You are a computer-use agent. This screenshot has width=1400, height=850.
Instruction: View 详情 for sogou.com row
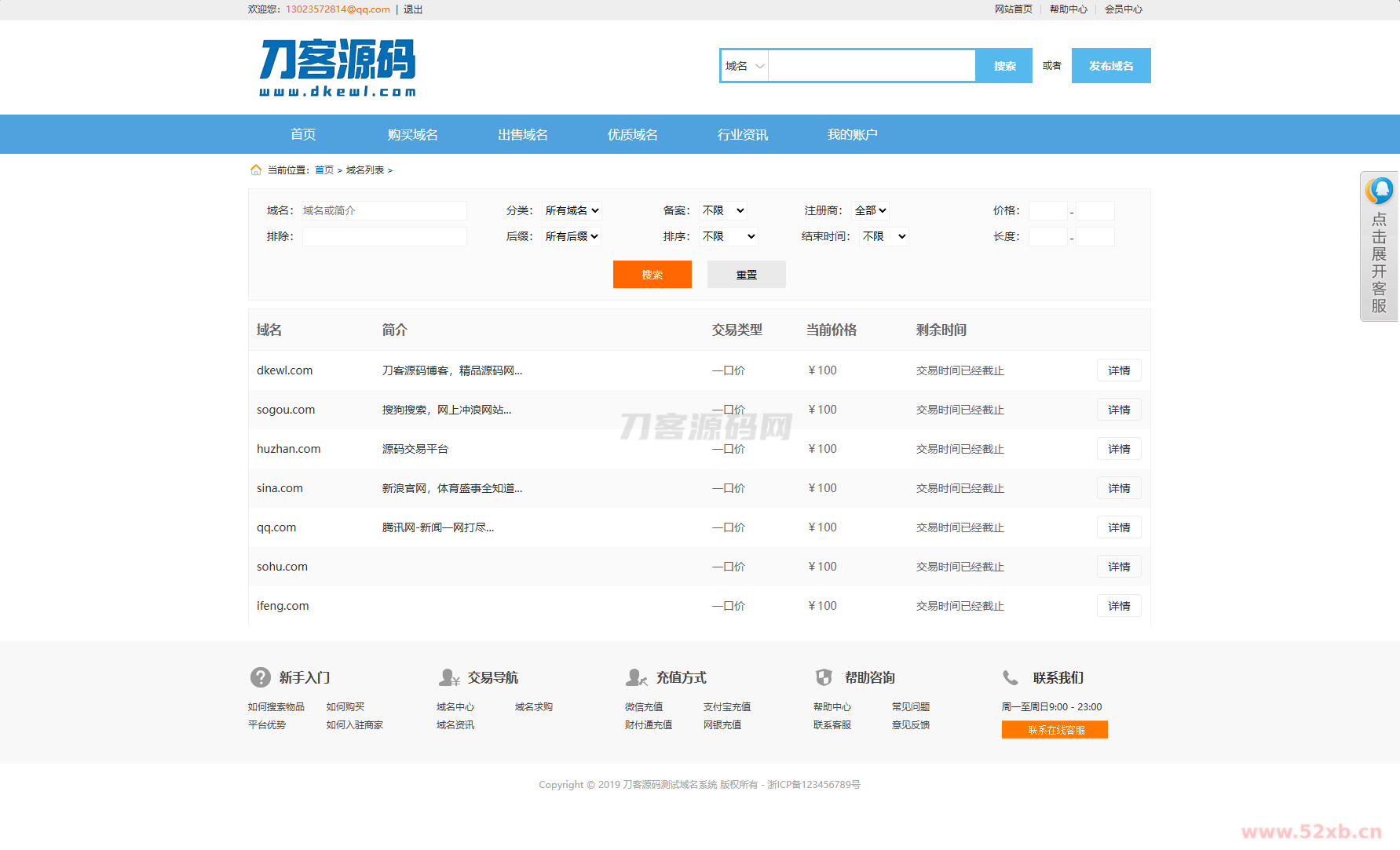tap(1119, 410)
